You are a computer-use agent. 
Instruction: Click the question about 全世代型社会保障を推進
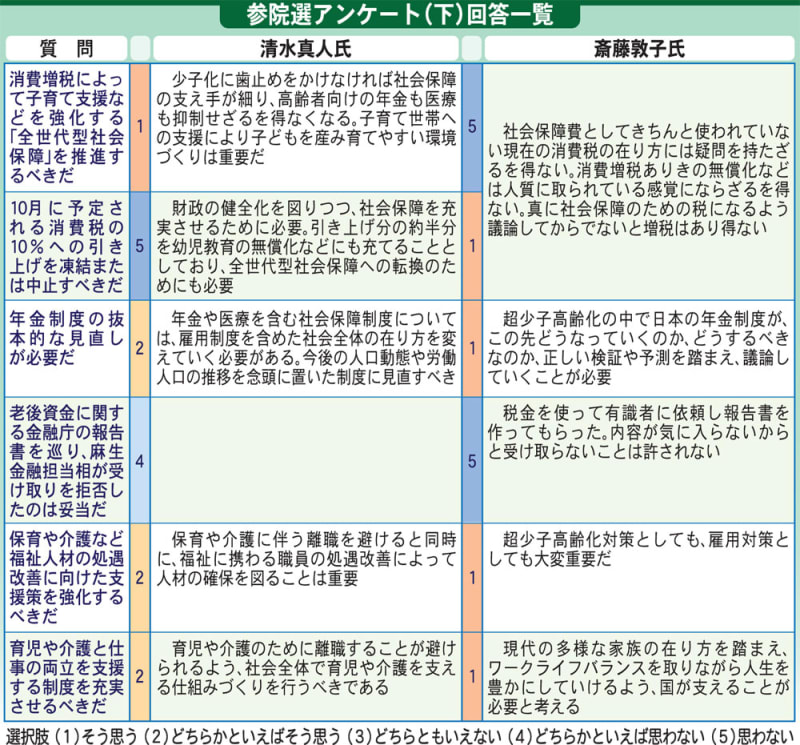click(67, 128)
